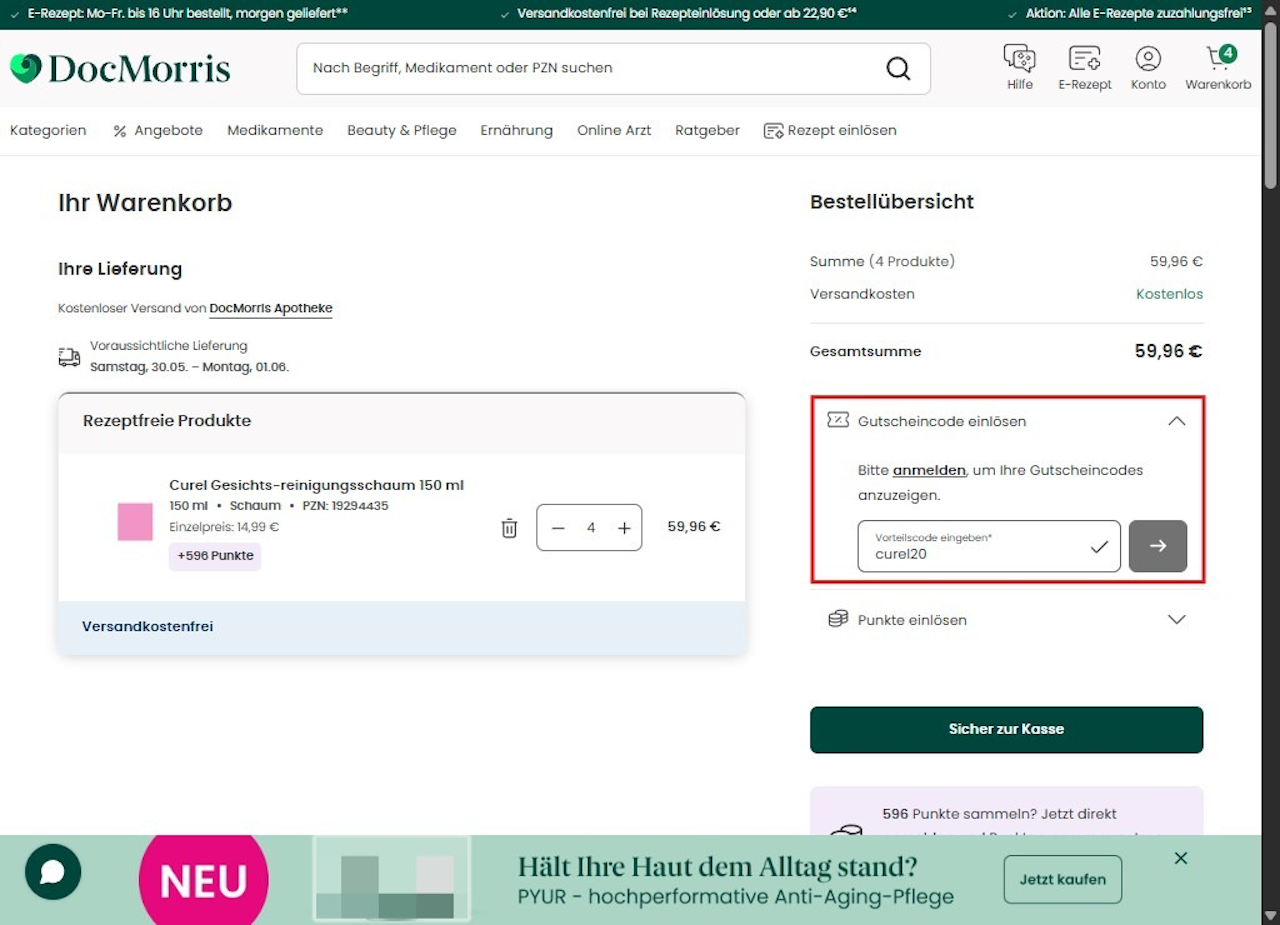This screenshot has width=1280, height=925.
Task: Click Rezept einlösen in navigation
Action: pyautogui.click(x=830, y=130)
